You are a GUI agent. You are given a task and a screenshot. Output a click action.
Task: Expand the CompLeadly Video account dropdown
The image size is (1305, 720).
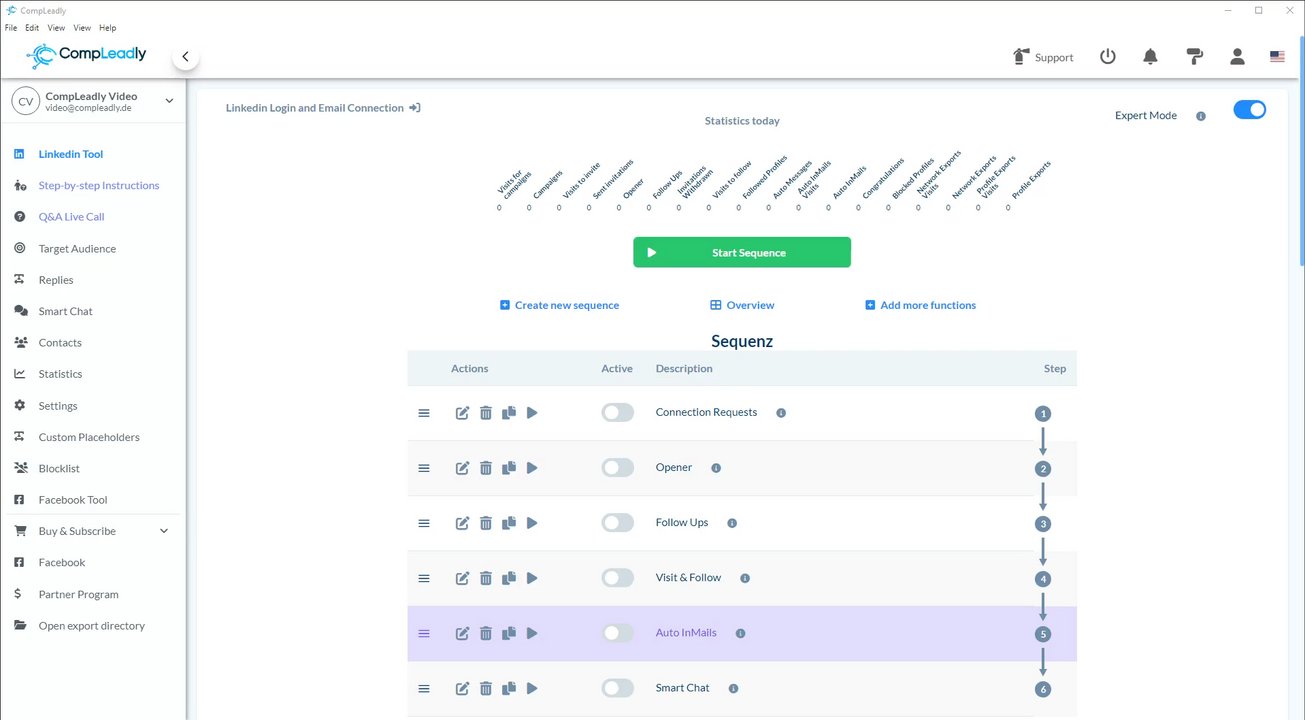(x=169, y=101)
